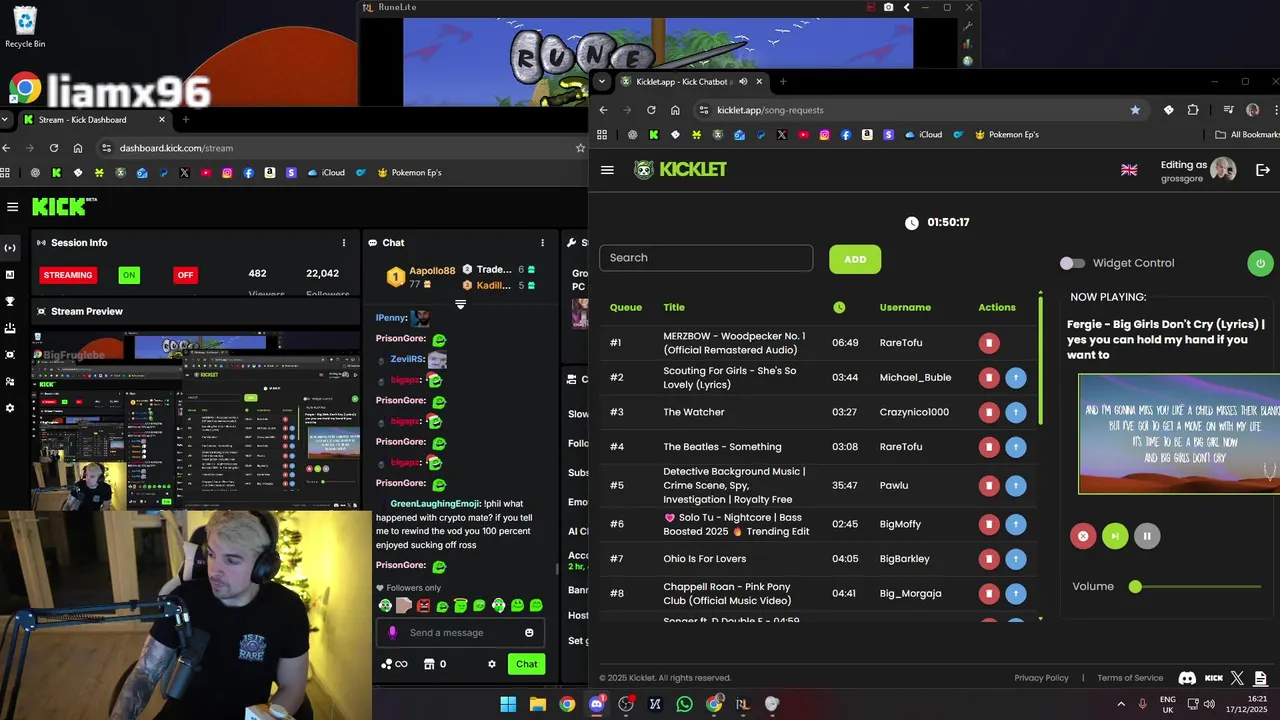Click the green ADD button
The width and height of the screenshot is (1280, 720).
[855, 259]
